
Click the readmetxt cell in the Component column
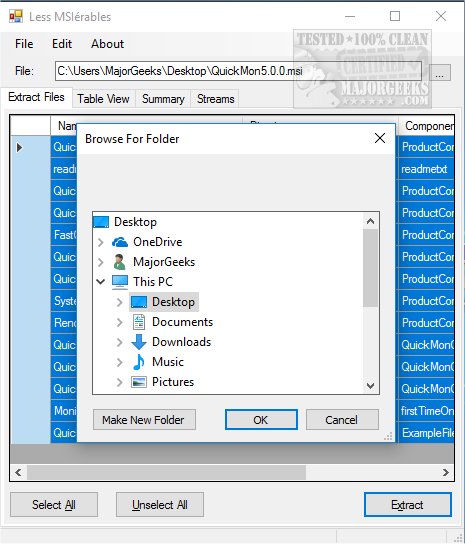[x=426, y=169]
